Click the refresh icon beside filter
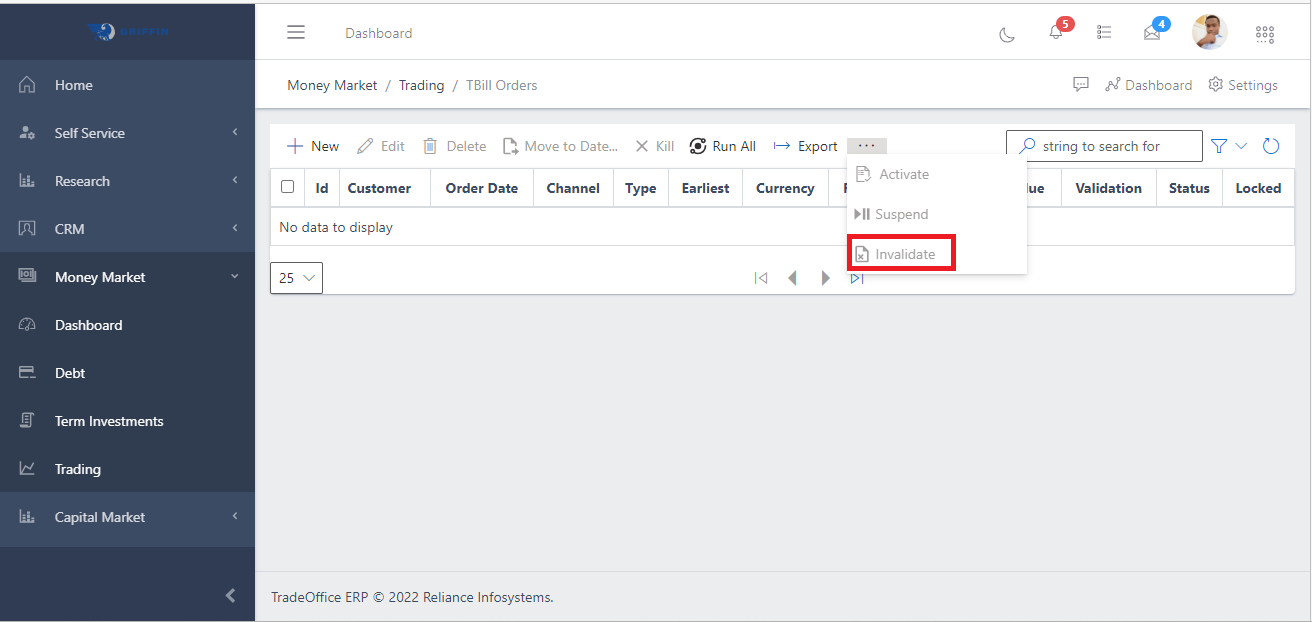 point(1271,146)
